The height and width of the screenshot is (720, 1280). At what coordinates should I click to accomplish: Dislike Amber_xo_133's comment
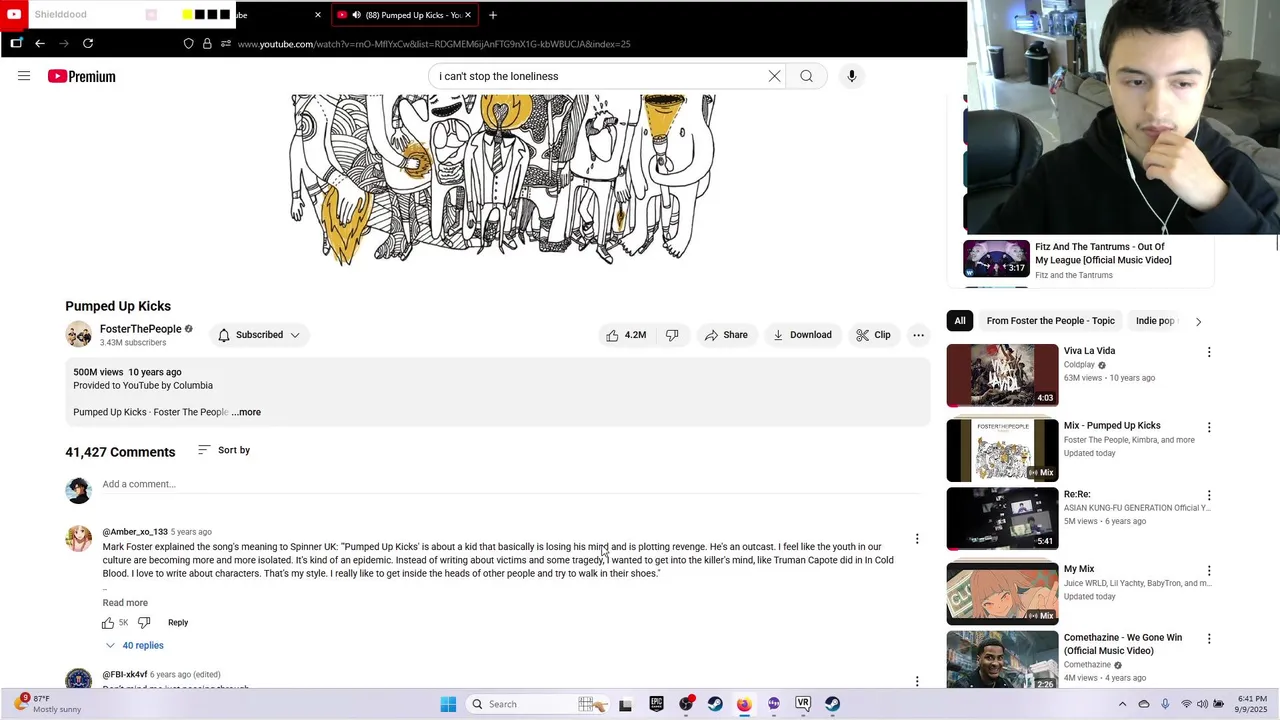pos(144,623)
